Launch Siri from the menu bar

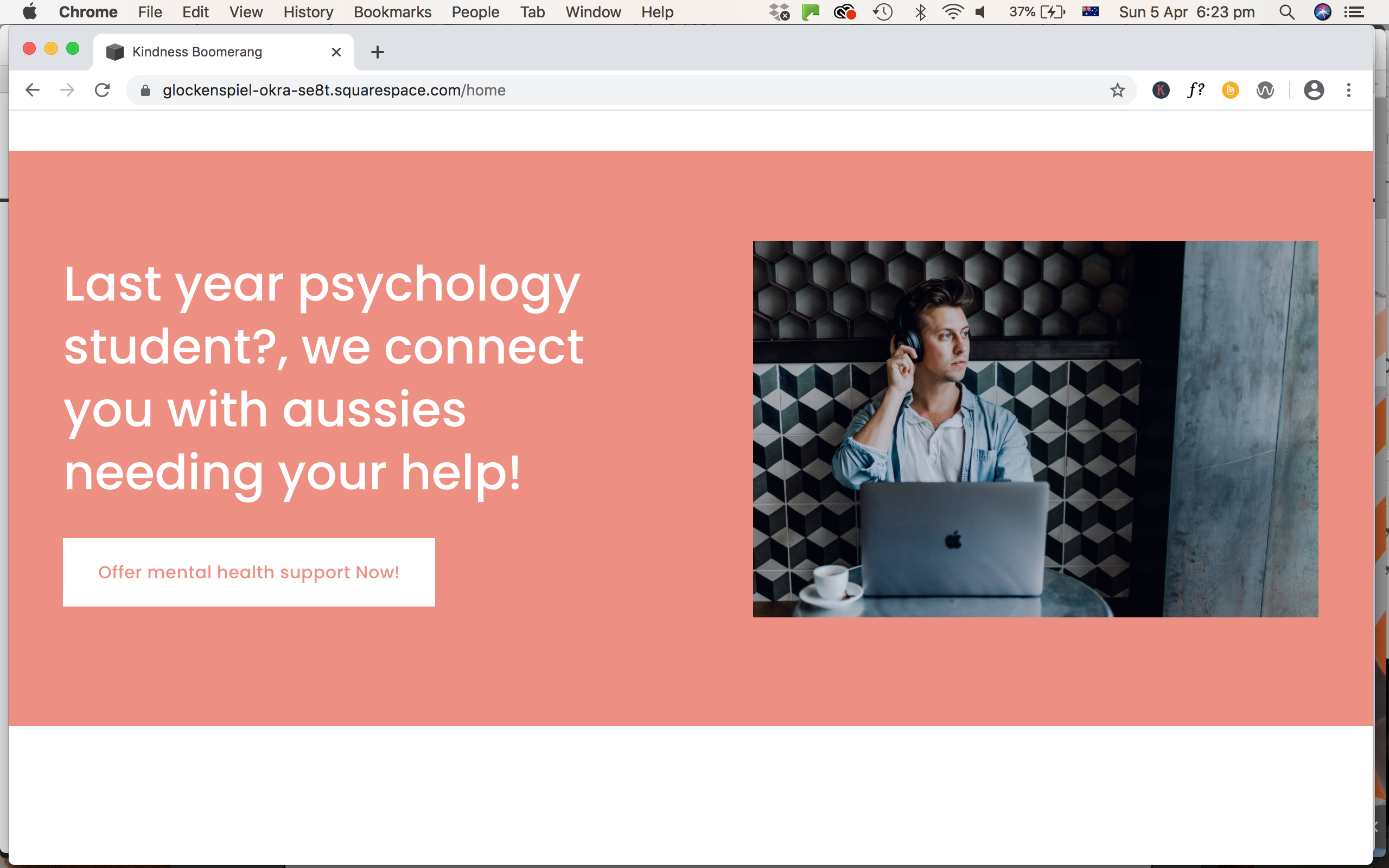(x=1322, y=11)
